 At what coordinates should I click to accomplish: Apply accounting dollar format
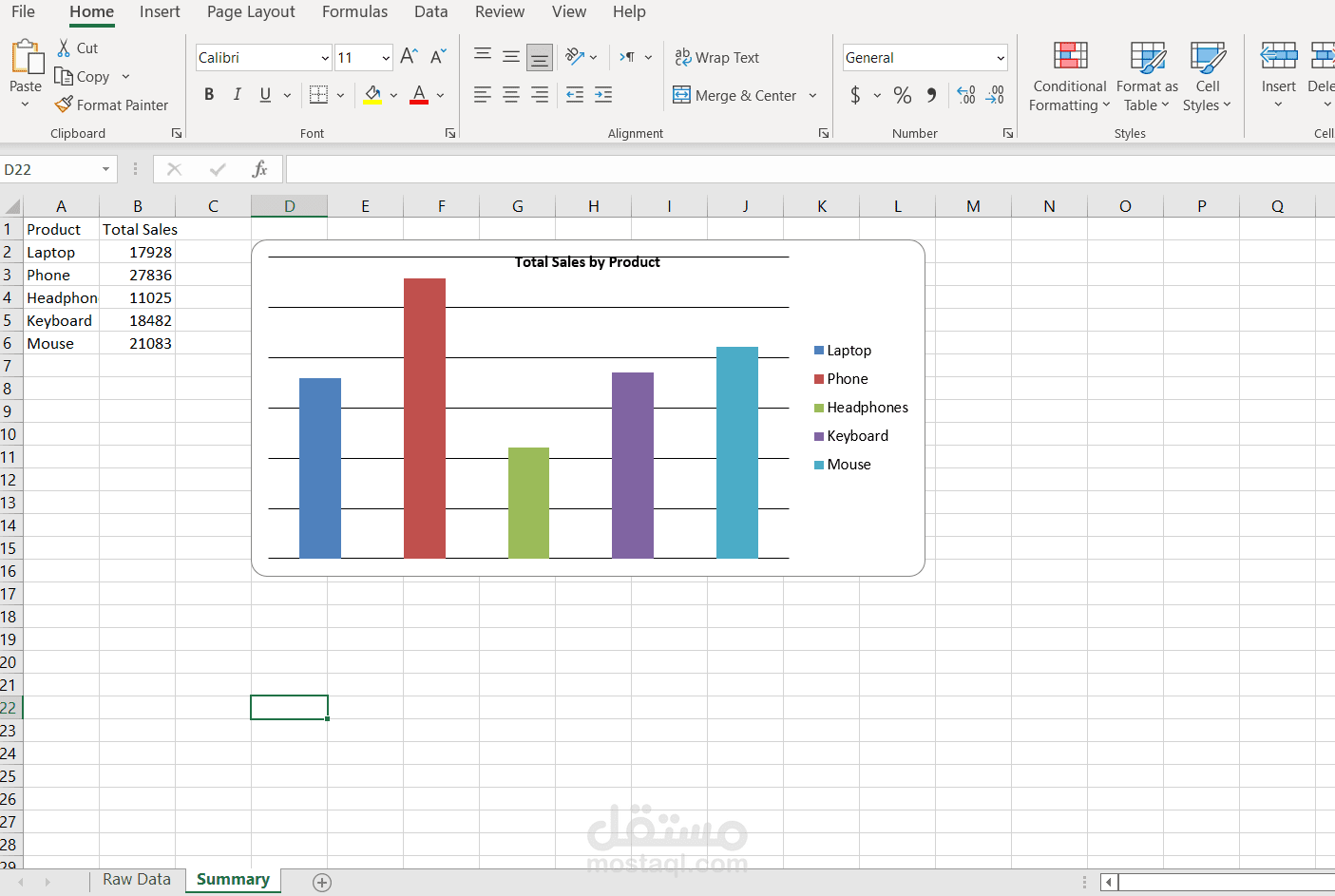856,94
